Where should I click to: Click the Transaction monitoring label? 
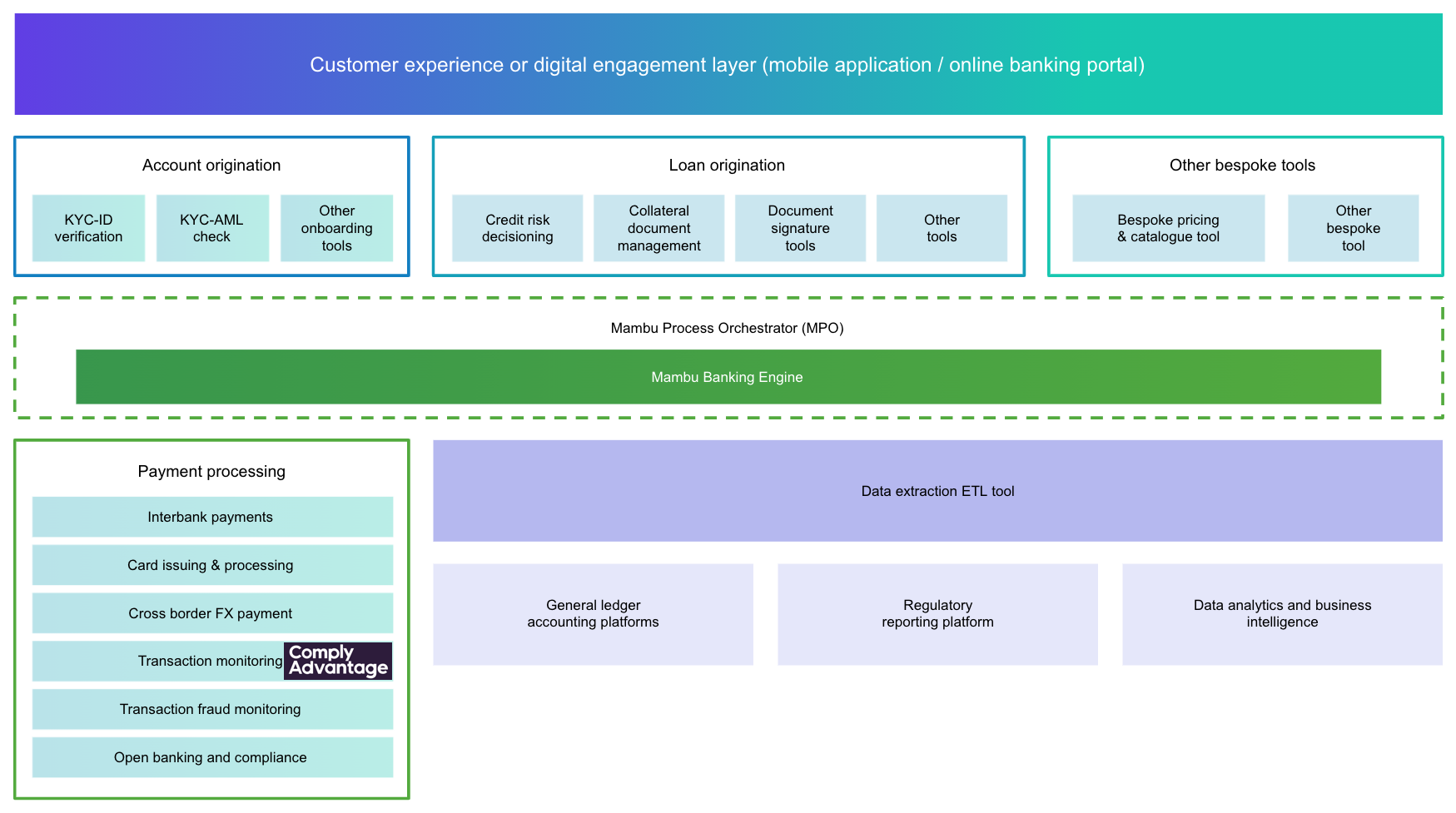(210, 661)
